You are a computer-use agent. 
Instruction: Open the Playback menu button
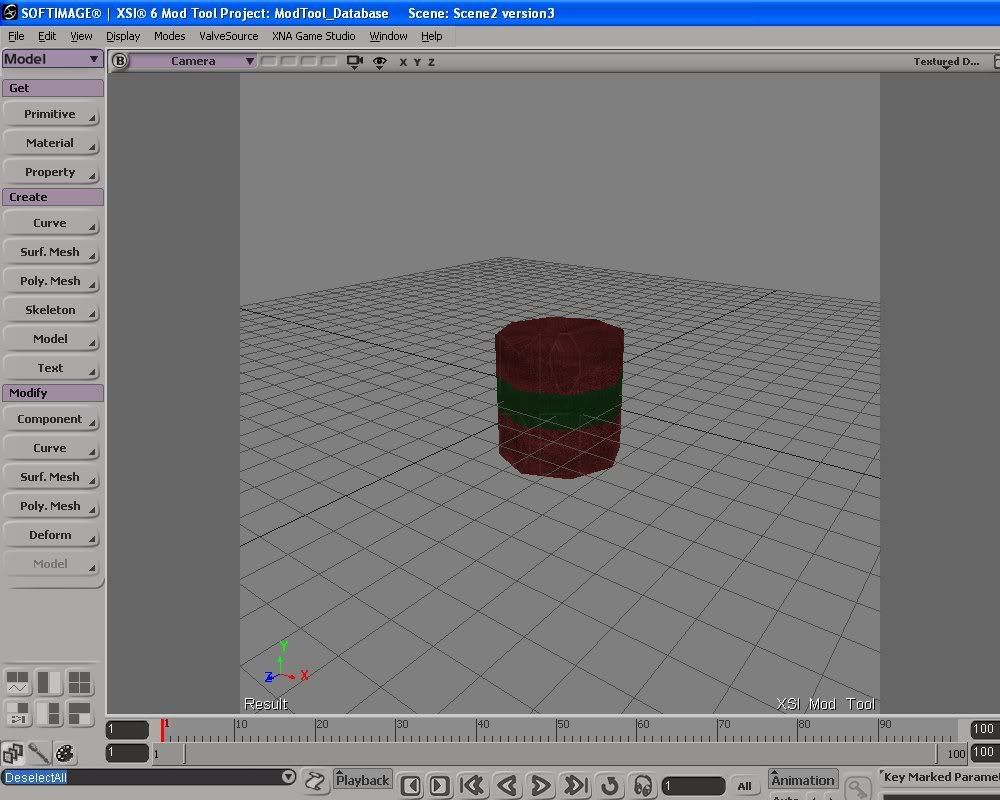point(362,780)
